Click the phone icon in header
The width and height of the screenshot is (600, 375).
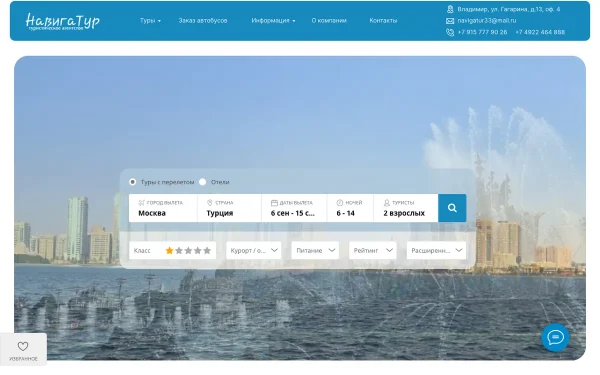pos(450,33)
